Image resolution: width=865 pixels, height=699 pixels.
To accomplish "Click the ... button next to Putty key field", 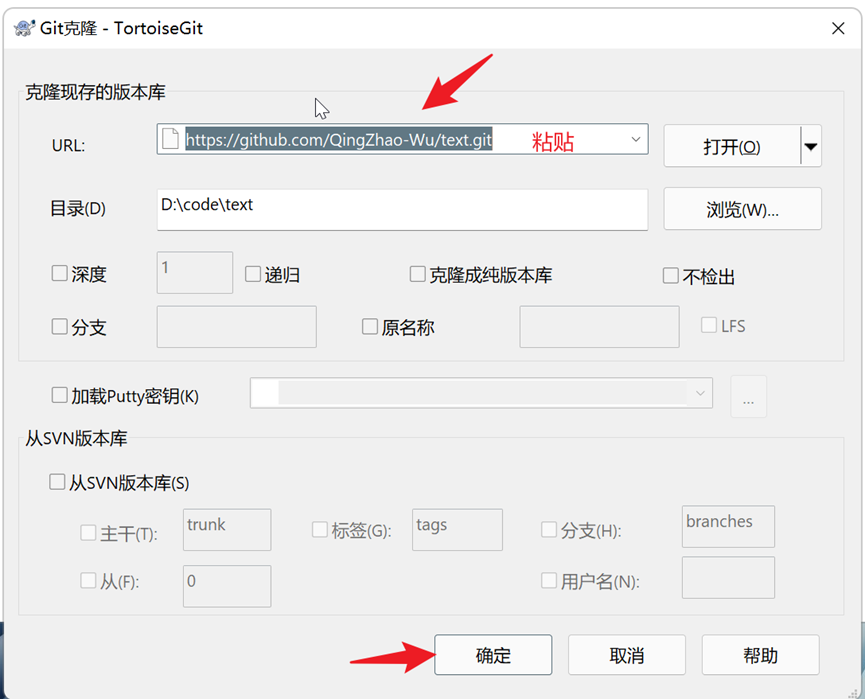I will (x=748, y=397).
